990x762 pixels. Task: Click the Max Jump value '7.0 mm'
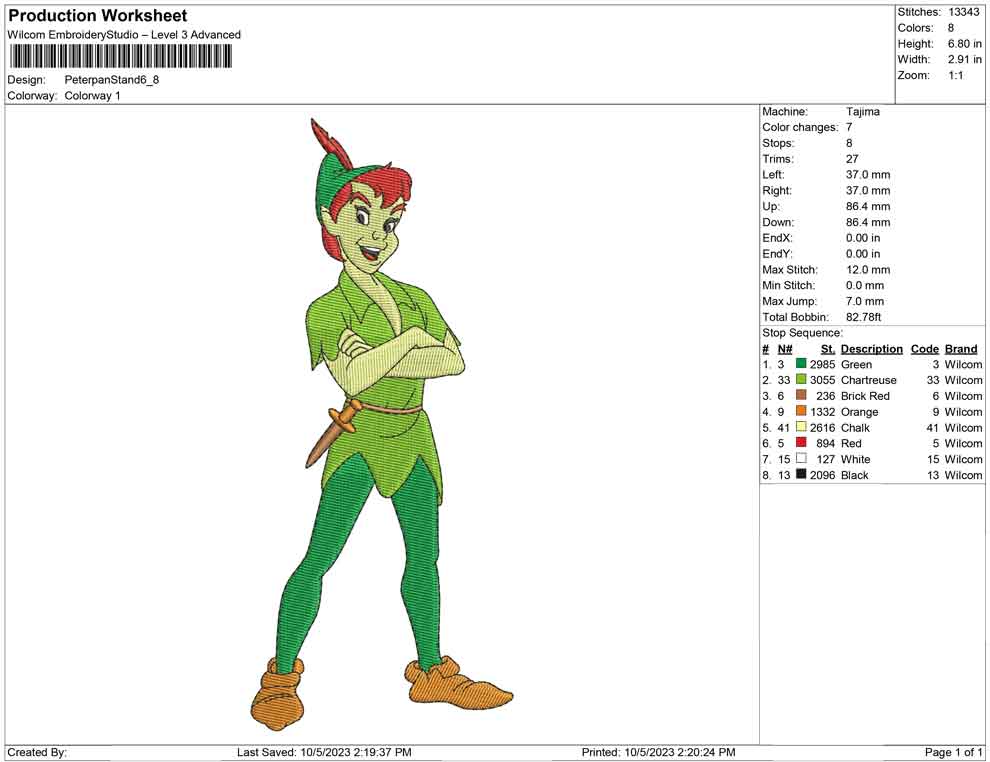865,301
